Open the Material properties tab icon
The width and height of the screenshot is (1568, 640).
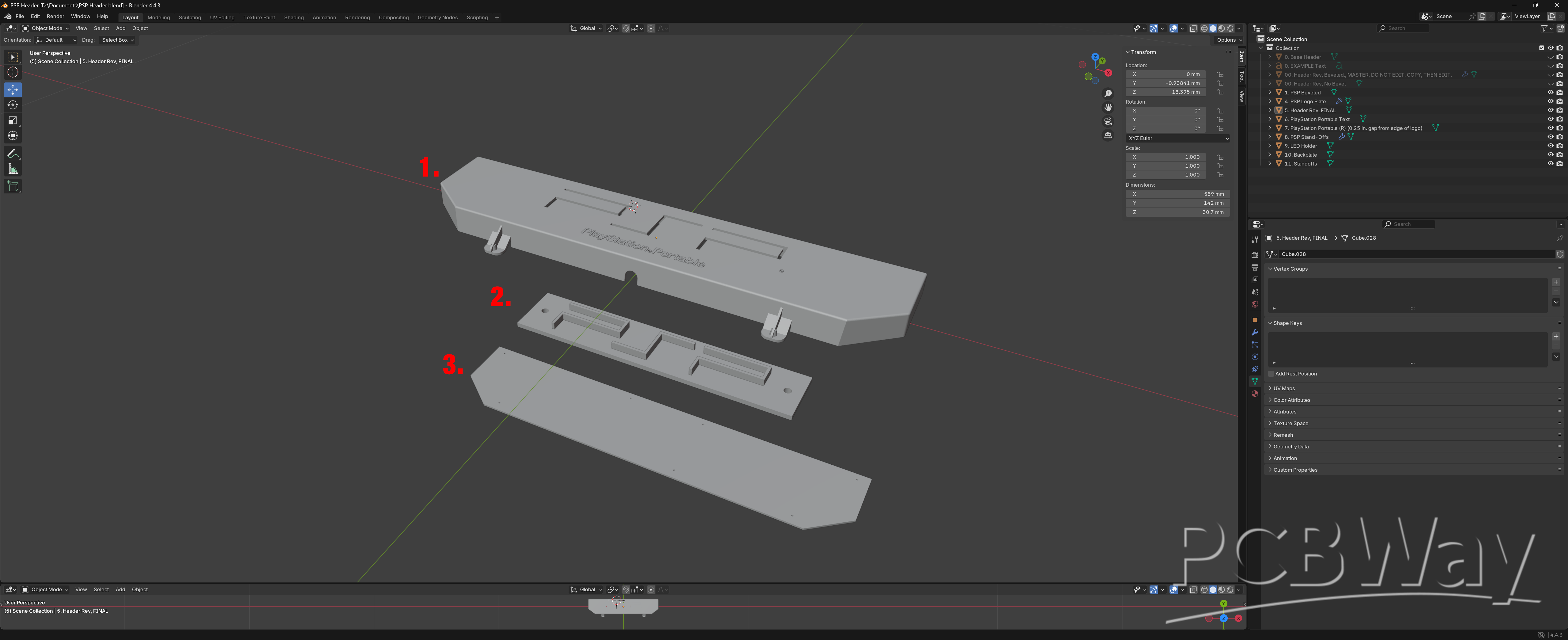[x=1255, y=394]
